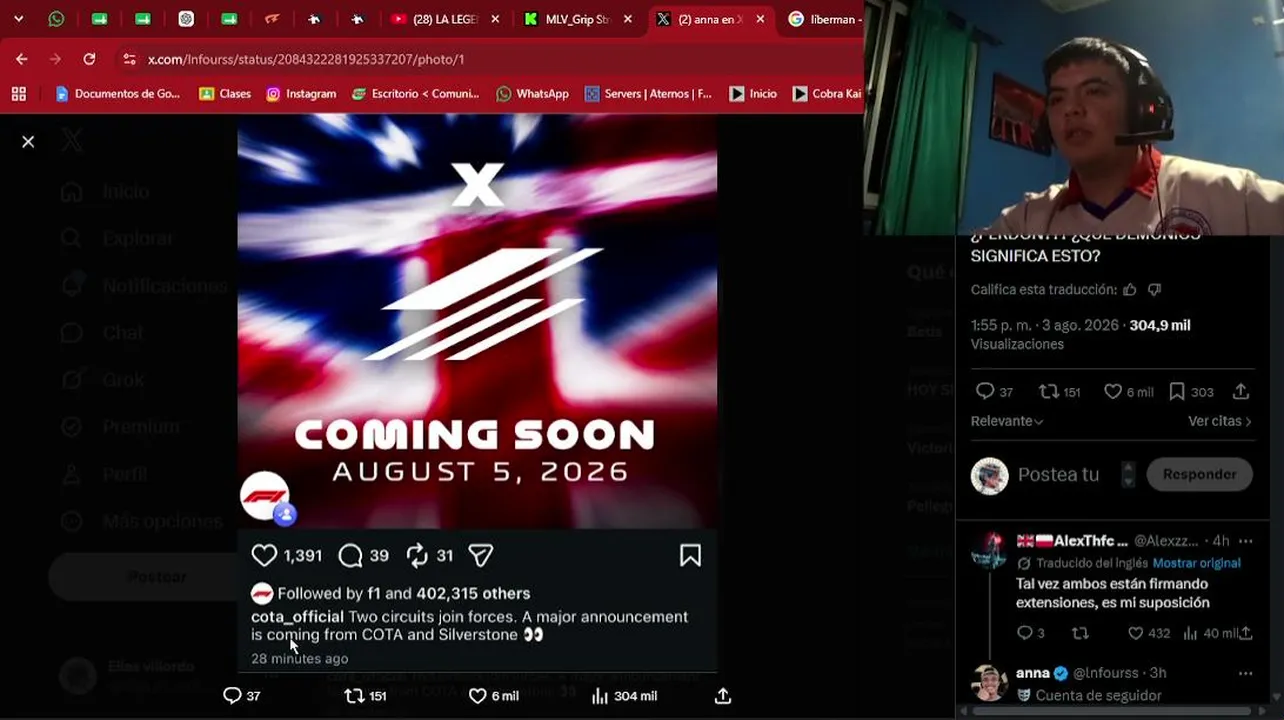This screenshot has width=1284, height=720.
Task: Open the Escritorio < Comuni... bookmark
Action: [x=416, y=94]
